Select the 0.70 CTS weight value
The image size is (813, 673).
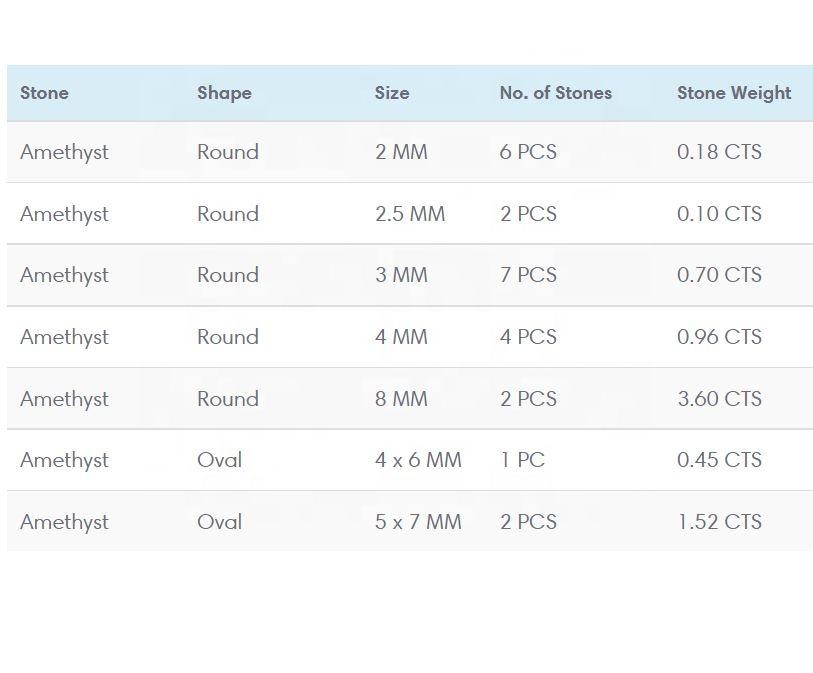click(x=719, y=275)
